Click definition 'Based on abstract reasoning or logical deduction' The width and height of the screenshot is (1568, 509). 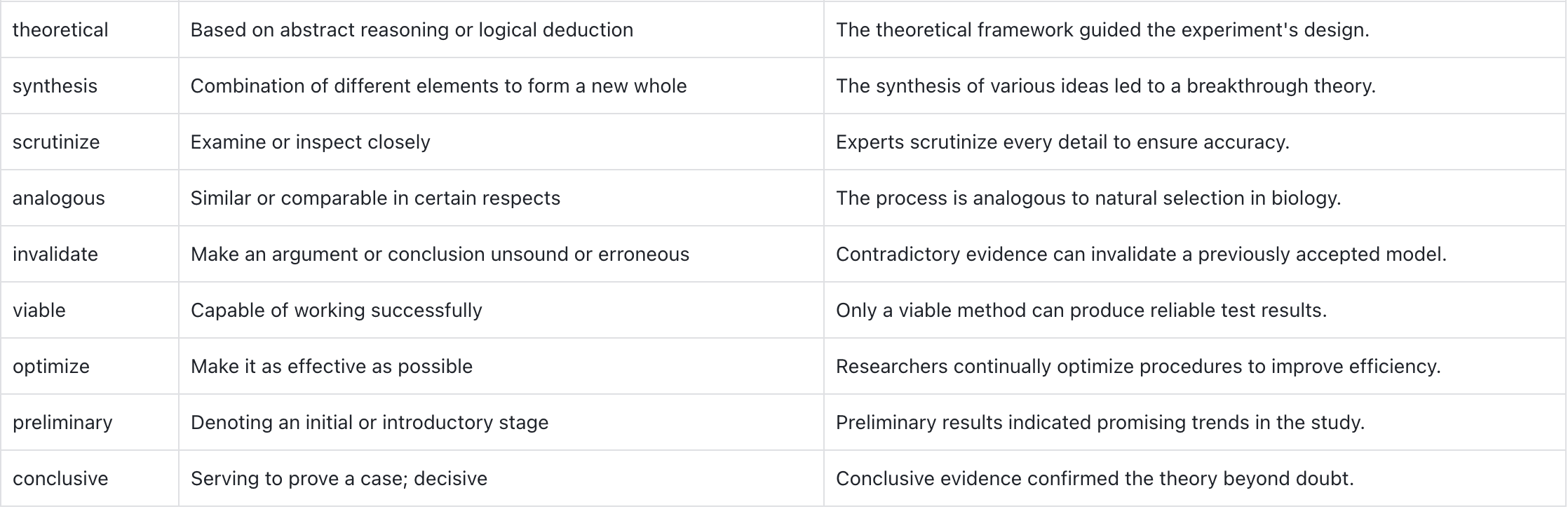pyautogui.click(x=412, y=30)
